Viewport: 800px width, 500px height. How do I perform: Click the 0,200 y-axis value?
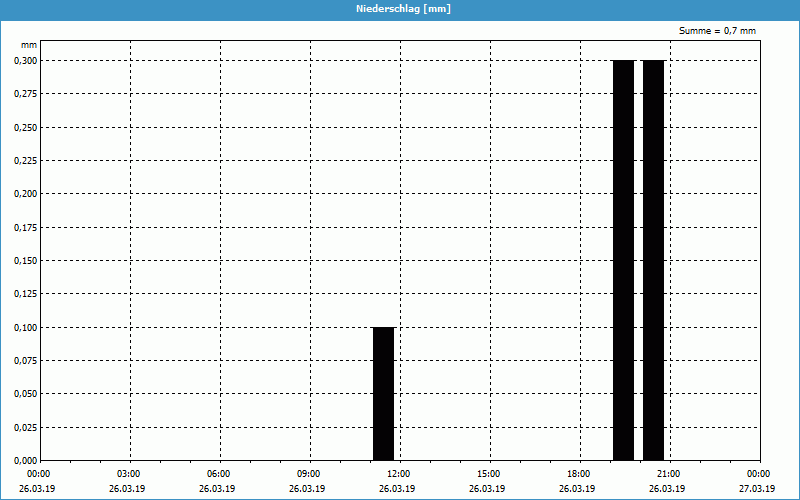23,193
